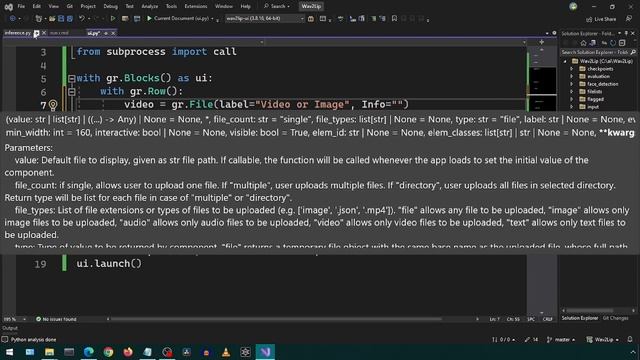Collapse the Wav2Lip root folder node
The height and width of the screenshot is (360, 640).
pyautogui.click(x=565, y=61)
